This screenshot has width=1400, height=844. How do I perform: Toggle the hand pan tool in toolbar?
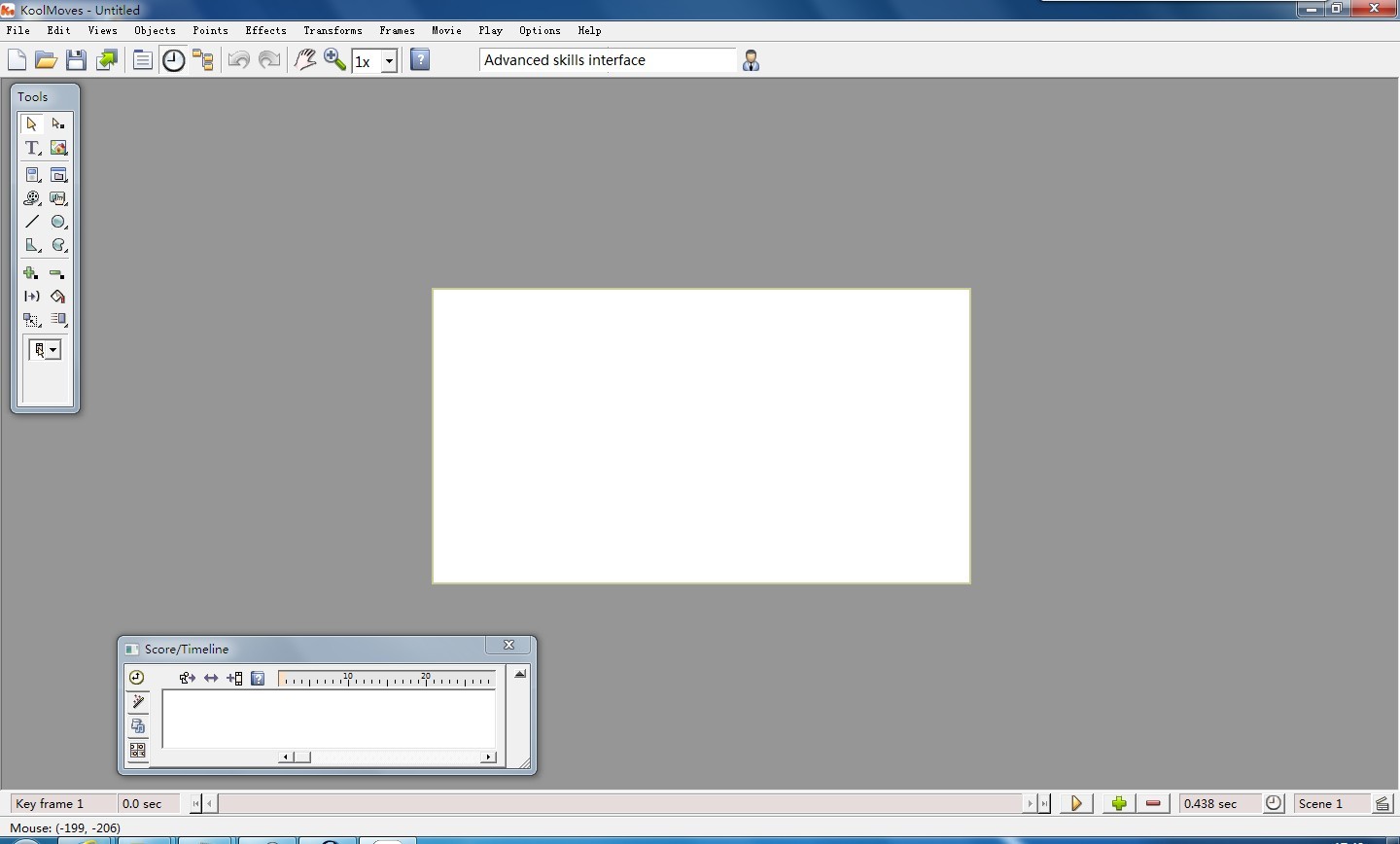(305, 60)
